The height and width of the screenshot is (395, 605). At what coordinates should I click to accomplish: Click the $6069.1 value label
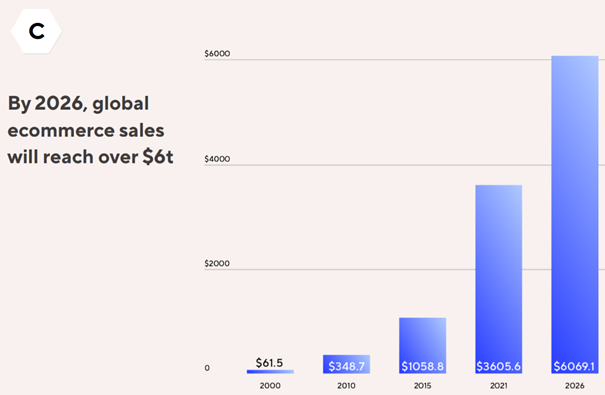coord(574,366)
